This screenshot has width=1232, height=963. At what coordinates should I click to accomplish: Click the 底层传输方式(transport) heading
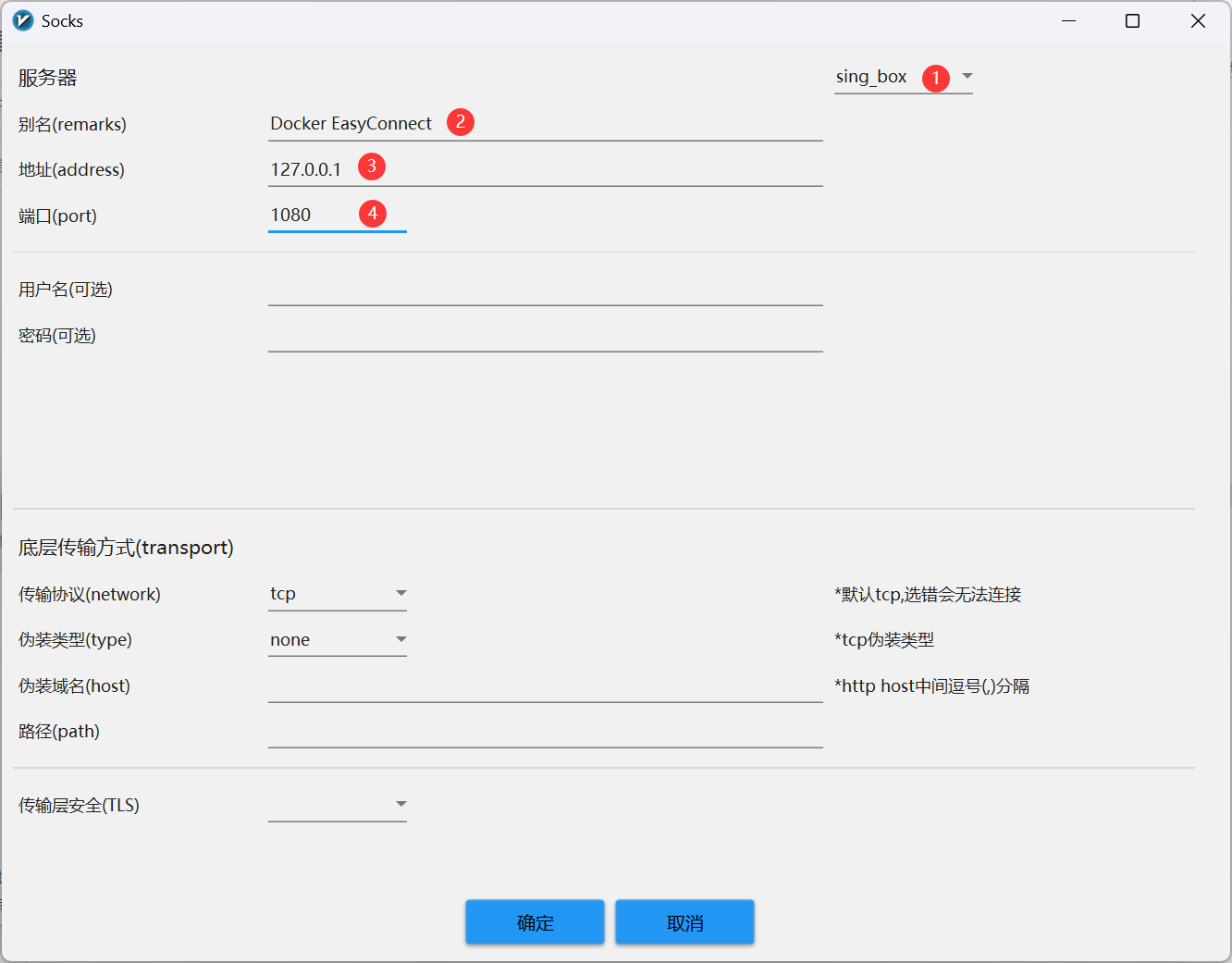point(126,548)
